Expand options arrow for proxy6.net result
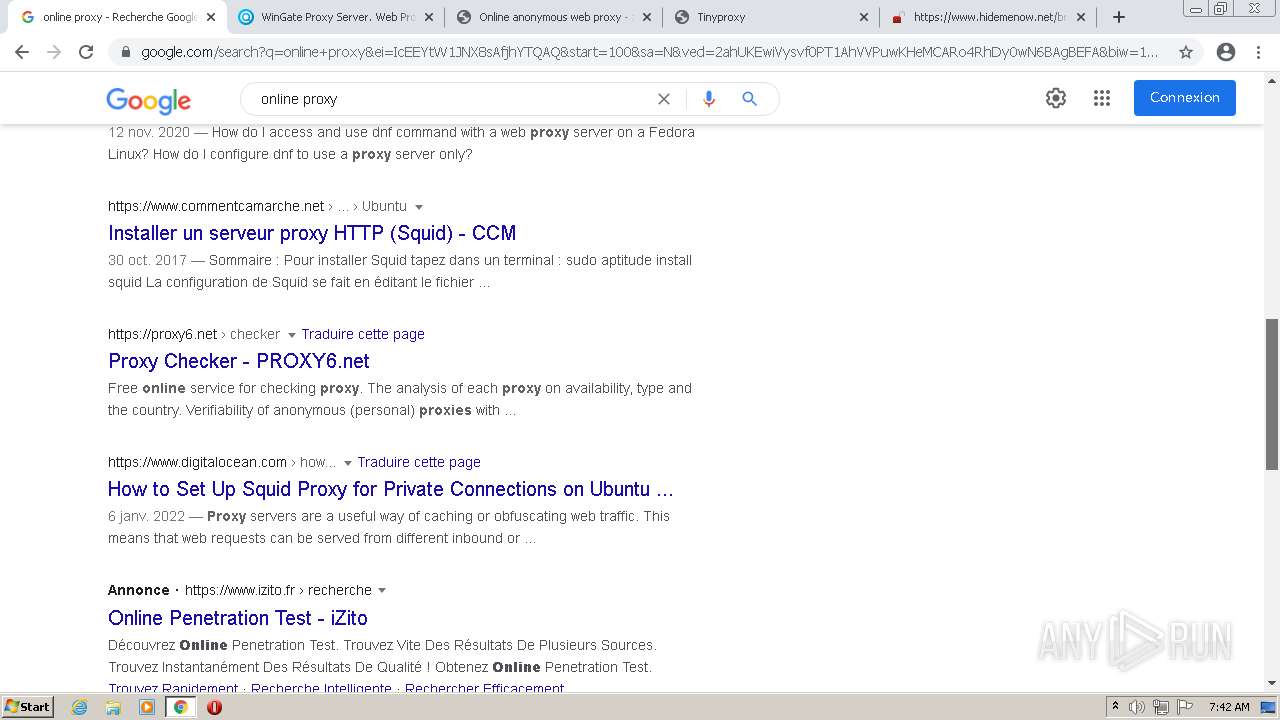 click(x=292, y=335)
